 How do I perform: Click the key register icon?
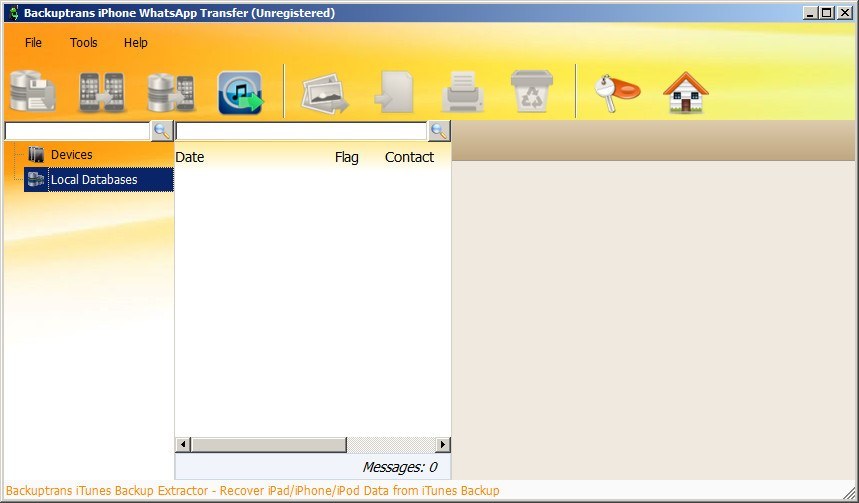coord(617,93)
